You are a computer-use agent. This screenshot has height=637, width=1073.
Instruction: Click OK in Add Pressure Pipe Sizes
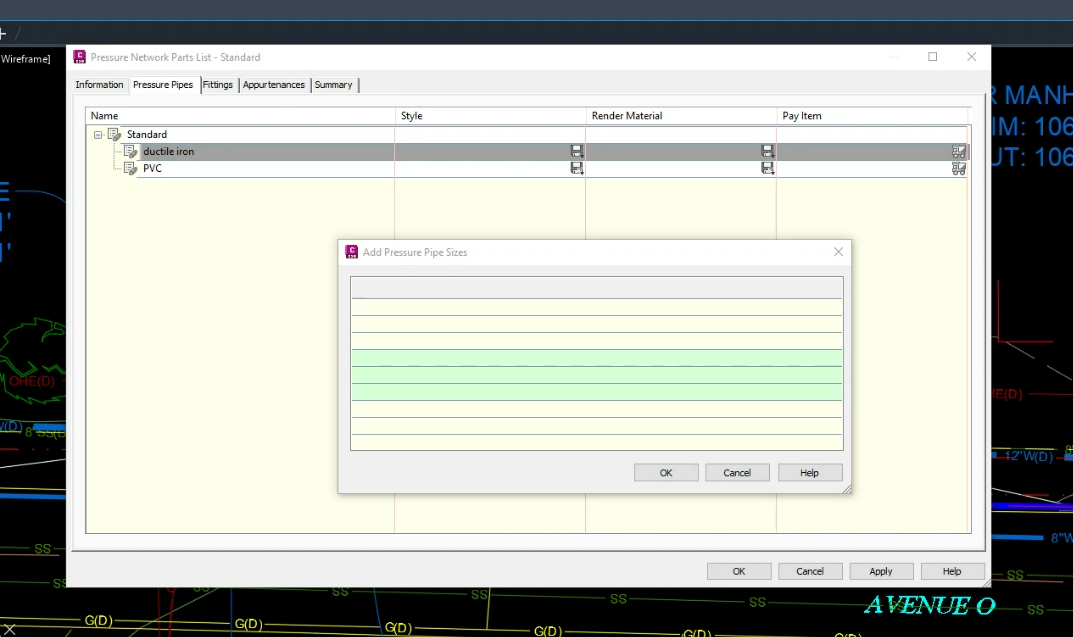[666, 473]
